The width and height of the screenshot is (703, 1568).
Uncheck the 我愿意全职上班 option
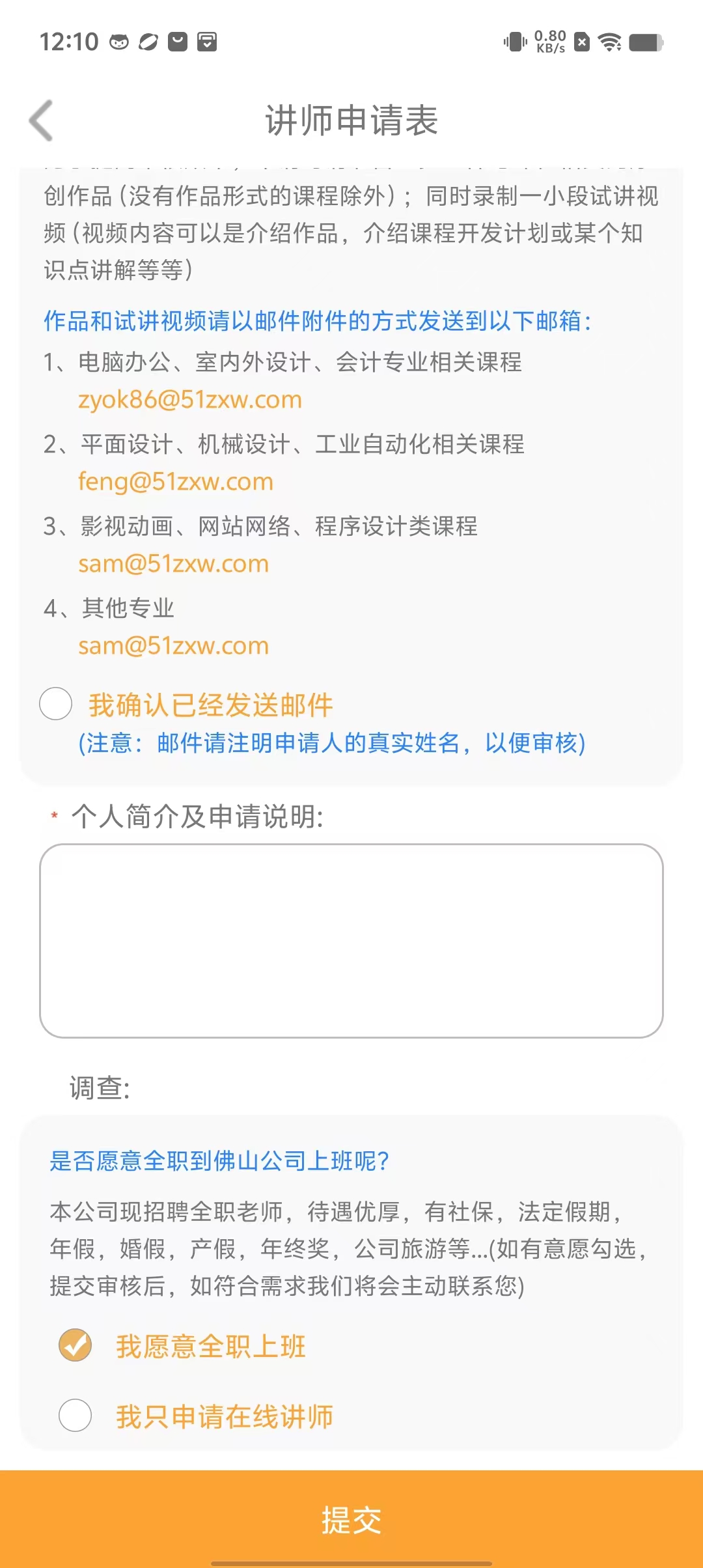(x=76, y=1345)
